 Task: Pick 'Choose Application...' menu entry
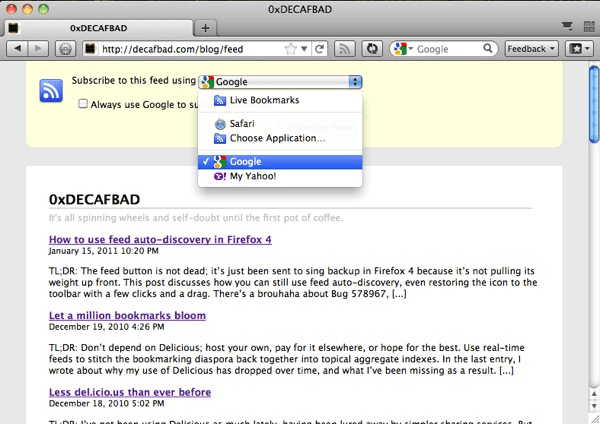(277, 138)
